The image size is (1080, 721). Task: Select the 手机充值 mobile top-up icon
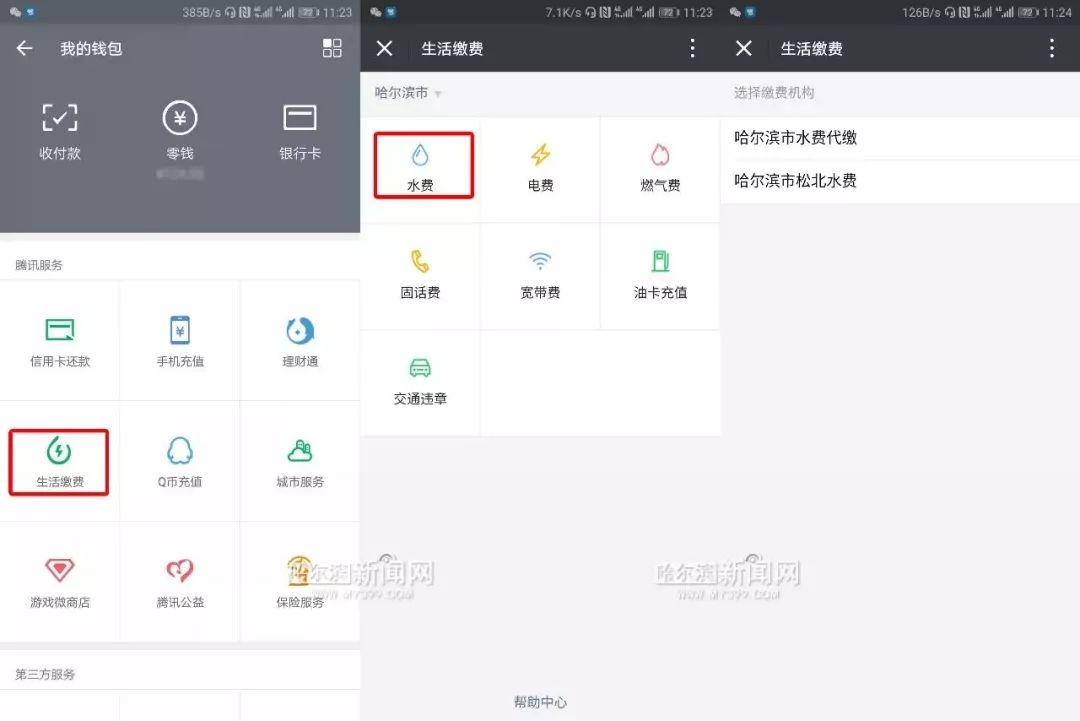[180, 340]
